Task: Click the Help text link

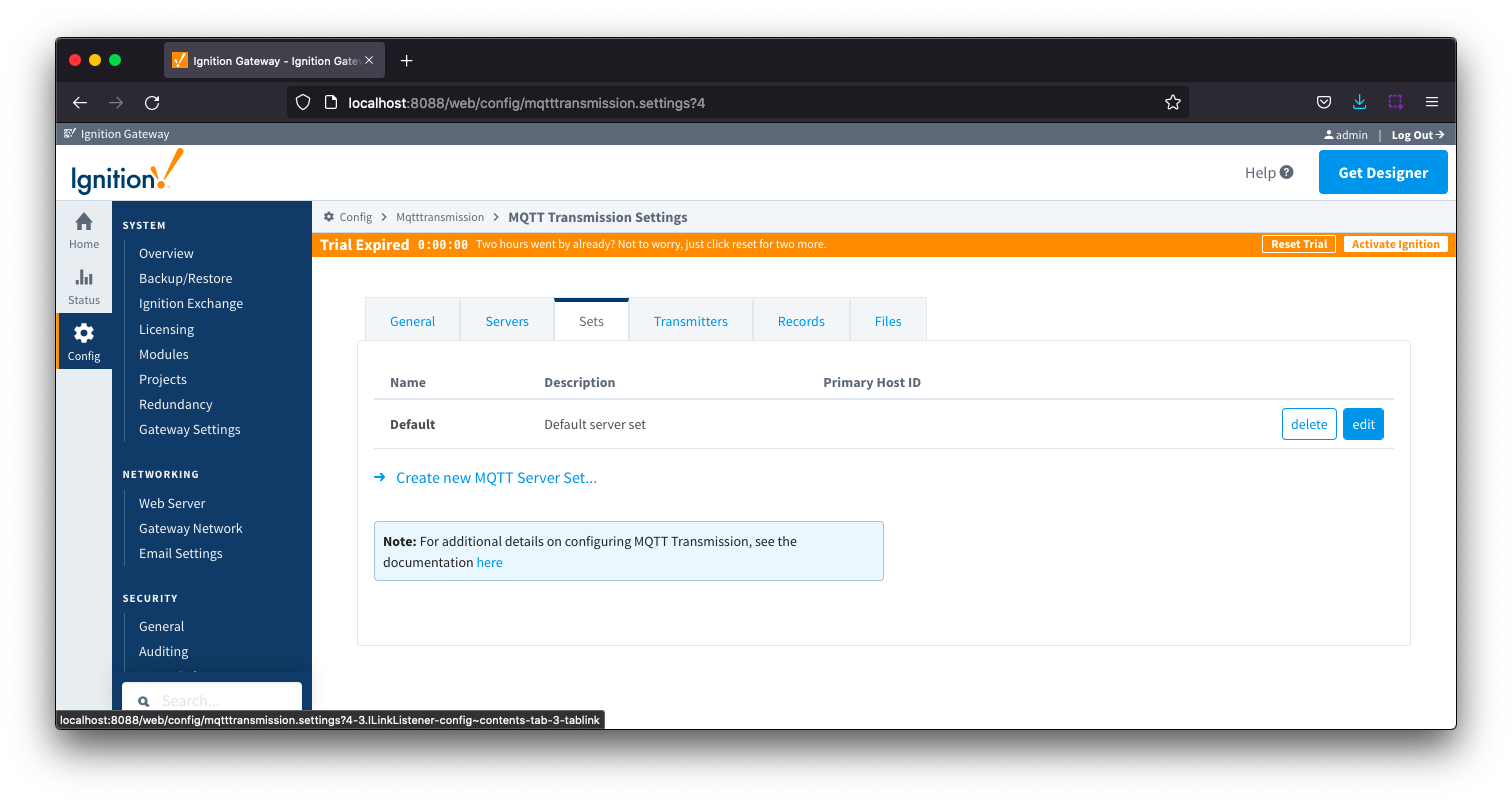Action: (1260, 172)
